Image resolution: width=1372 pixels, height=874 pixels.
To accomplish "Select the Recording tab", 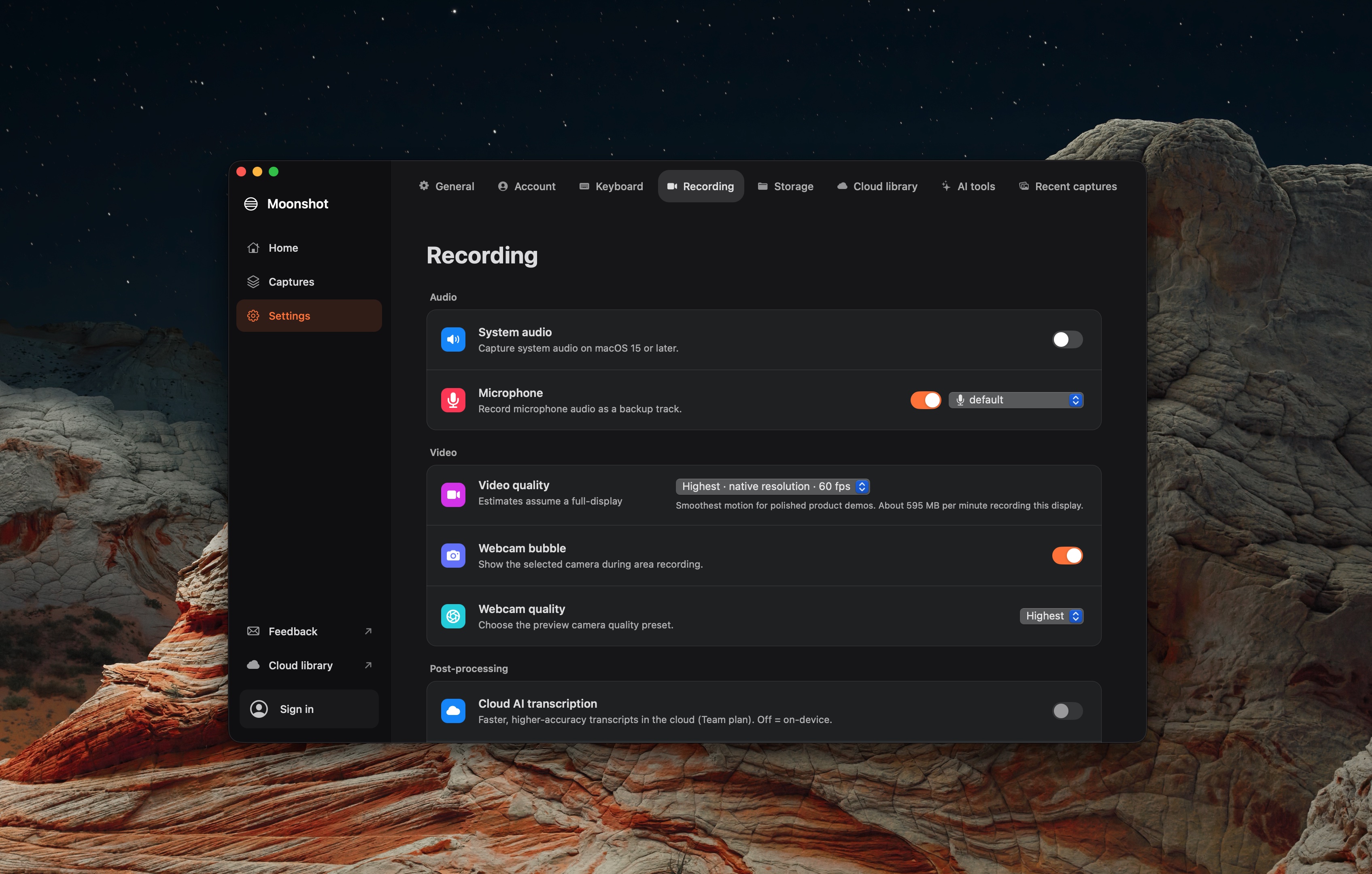I will pyautogui.click(x=701, y=186).
